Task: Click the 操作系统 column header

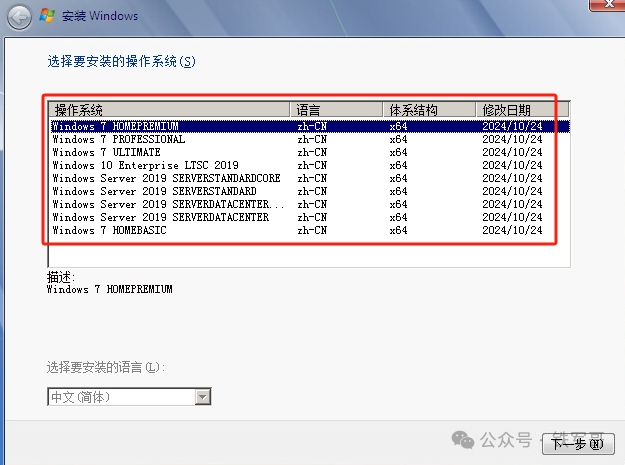Action: pos(169,110)
